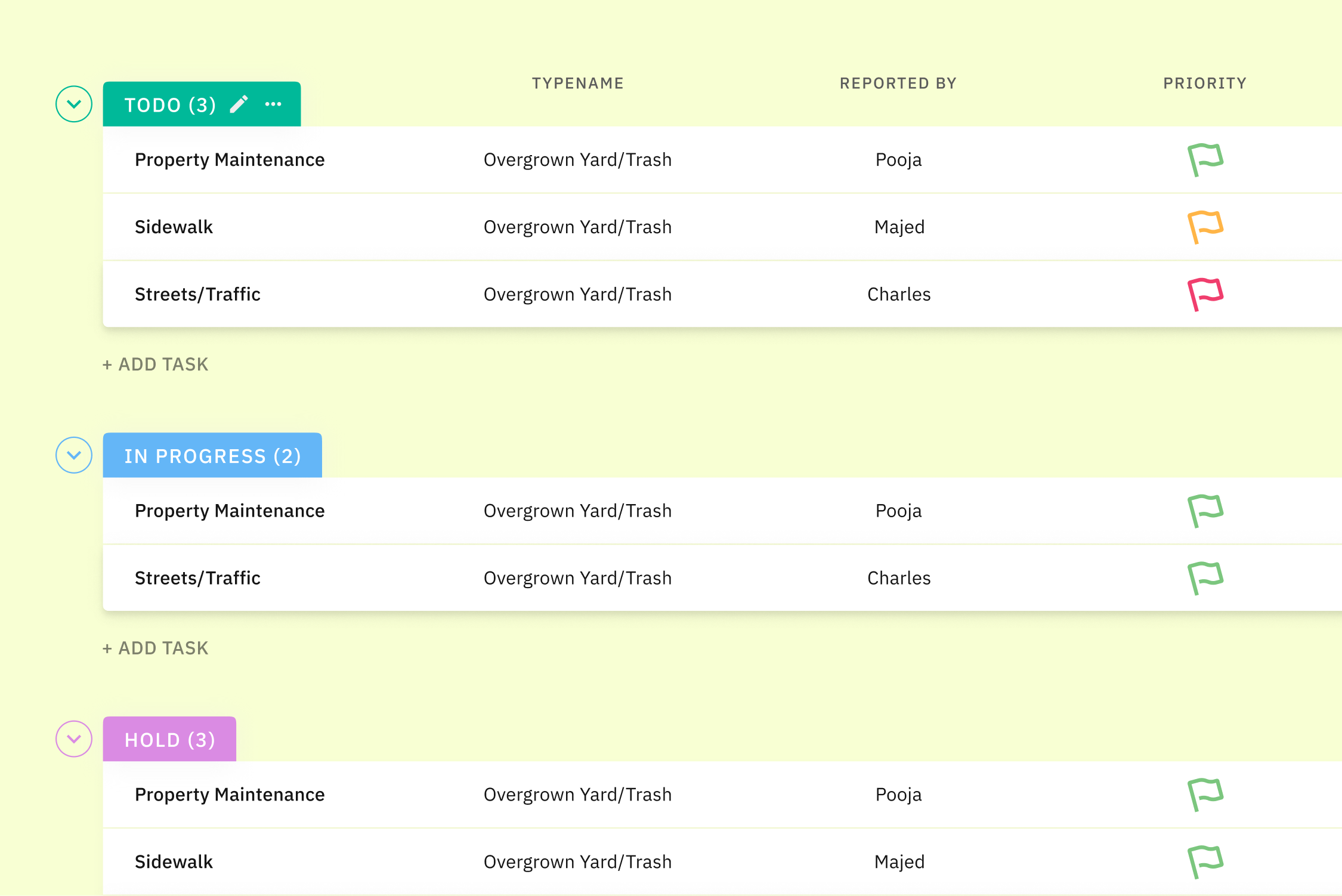Screen dimensions: 1342x896
Task: Click priority flag for In Progress Streets/Traffic
Action: tap(1205, 578)
